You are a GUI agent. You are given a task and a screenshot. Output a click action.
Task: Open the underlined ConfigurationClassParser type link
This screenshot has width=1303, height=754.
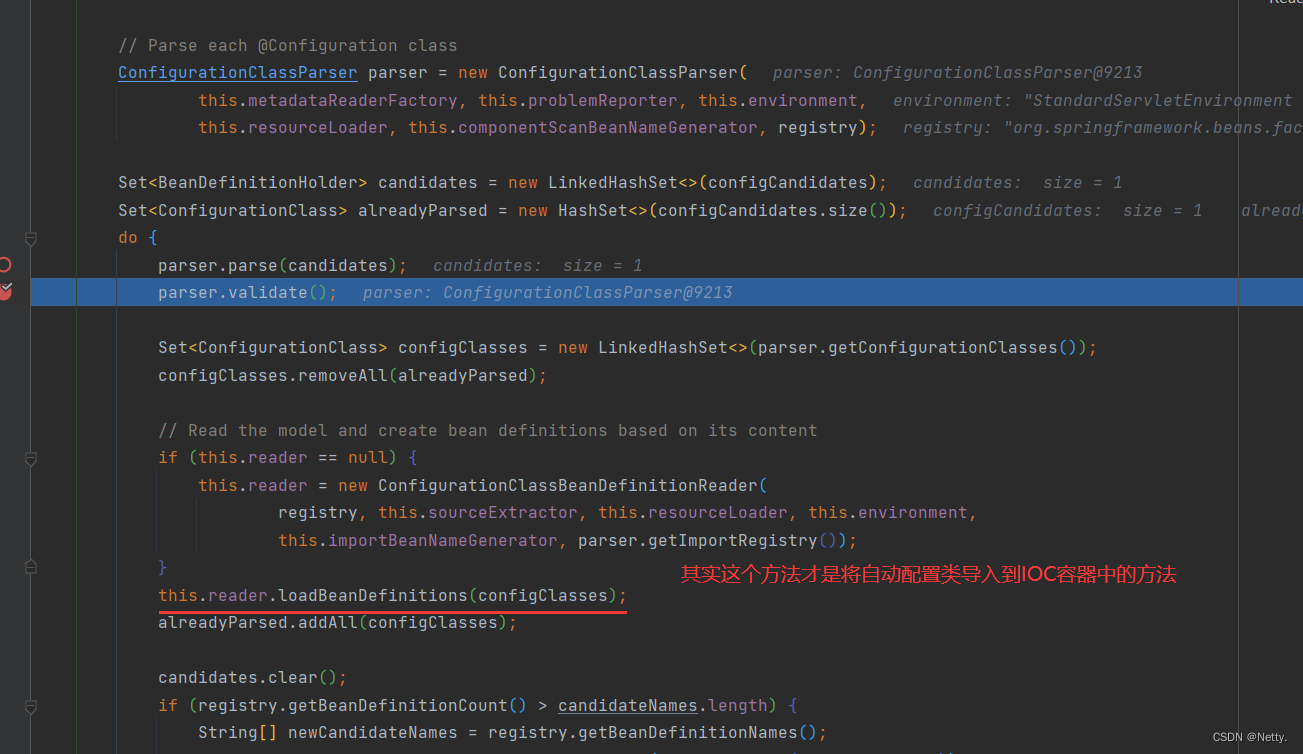click(238, 72)
